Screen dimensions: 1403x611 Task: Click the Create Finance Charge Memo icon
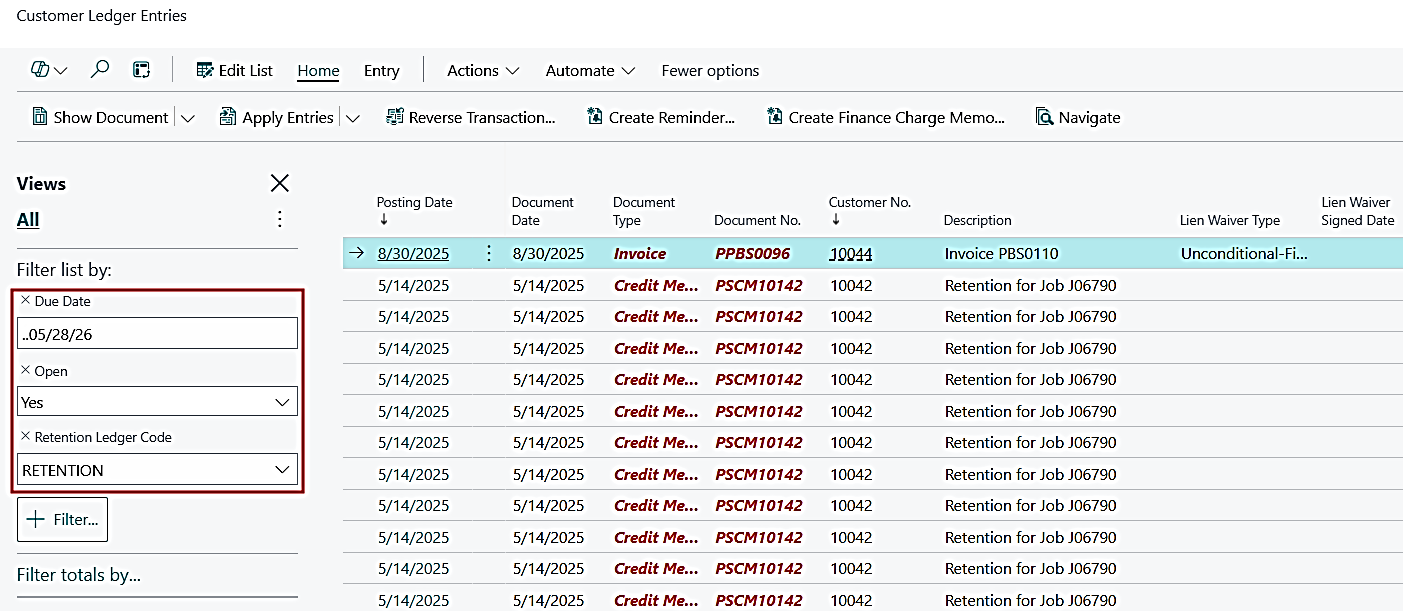click(x=775, y=117)
